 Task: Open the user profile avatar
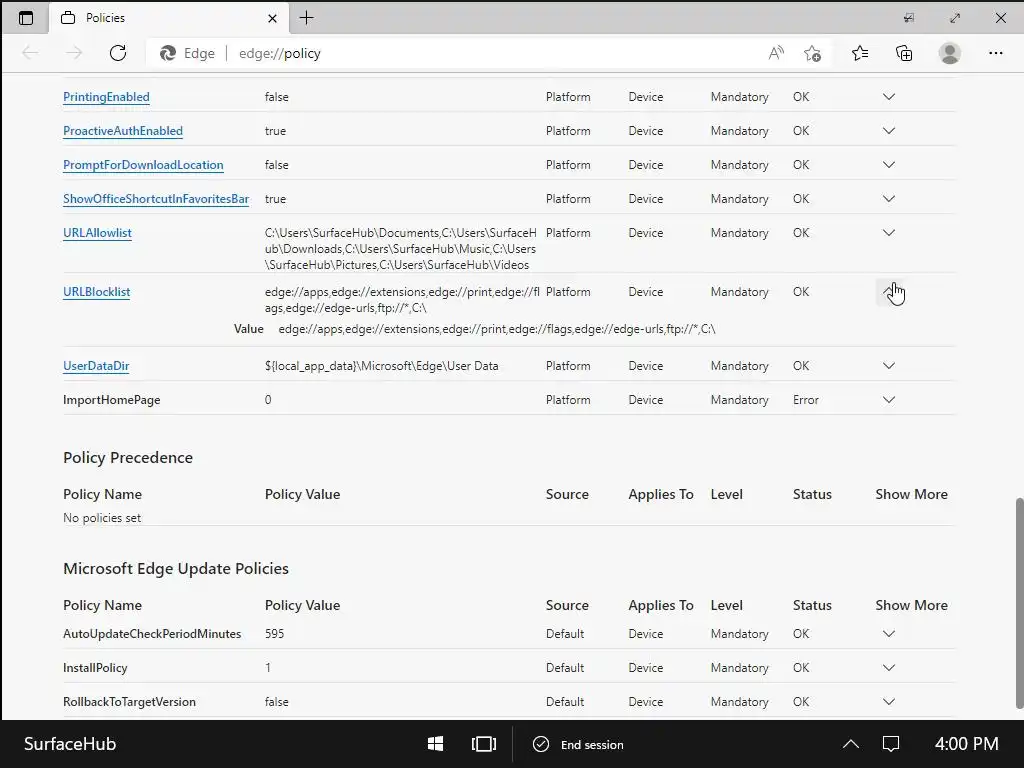[x=950, y=53]
